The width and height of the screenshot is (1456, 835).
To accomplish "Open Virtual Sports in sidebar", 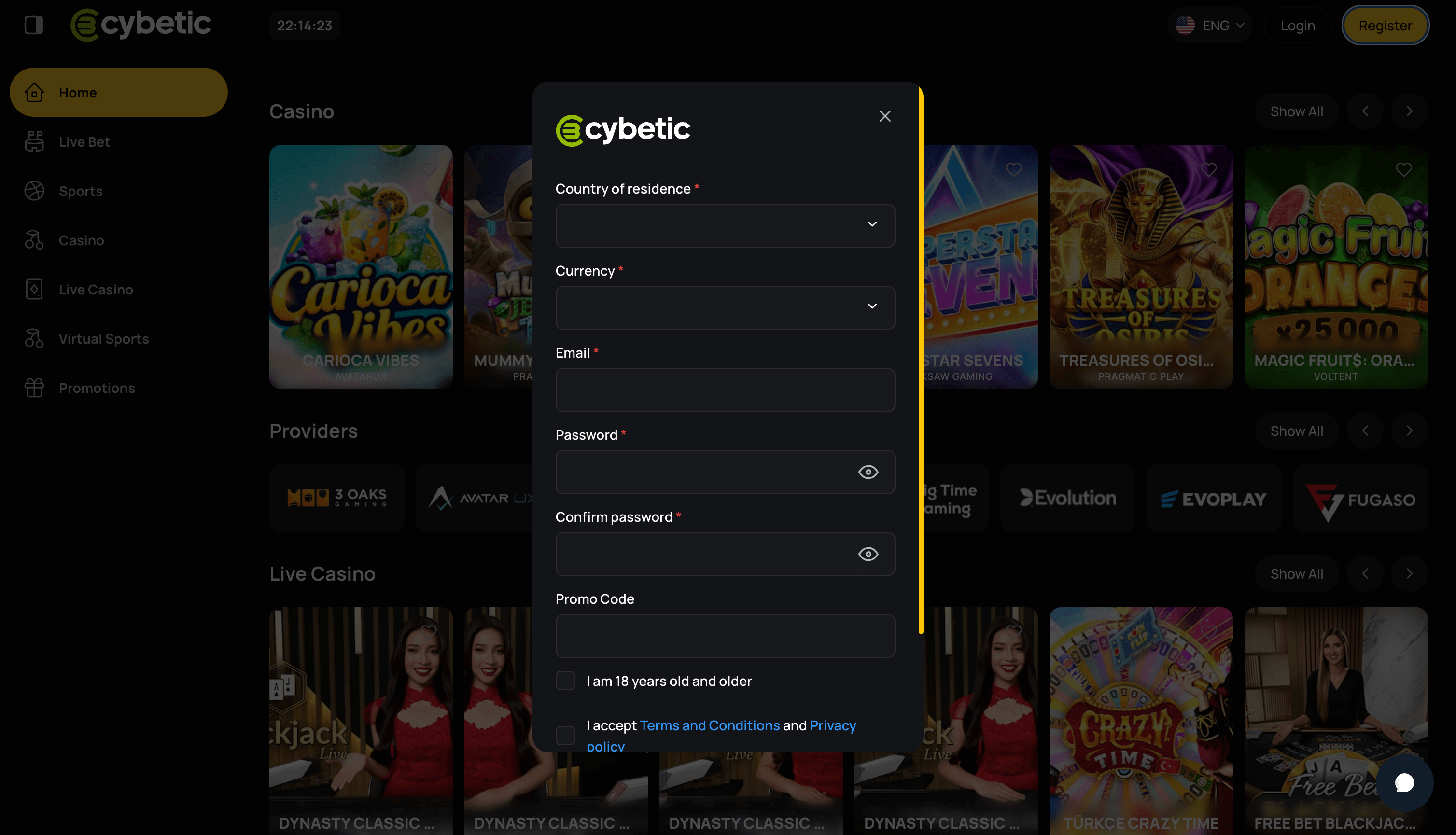I will coord(119,339).
